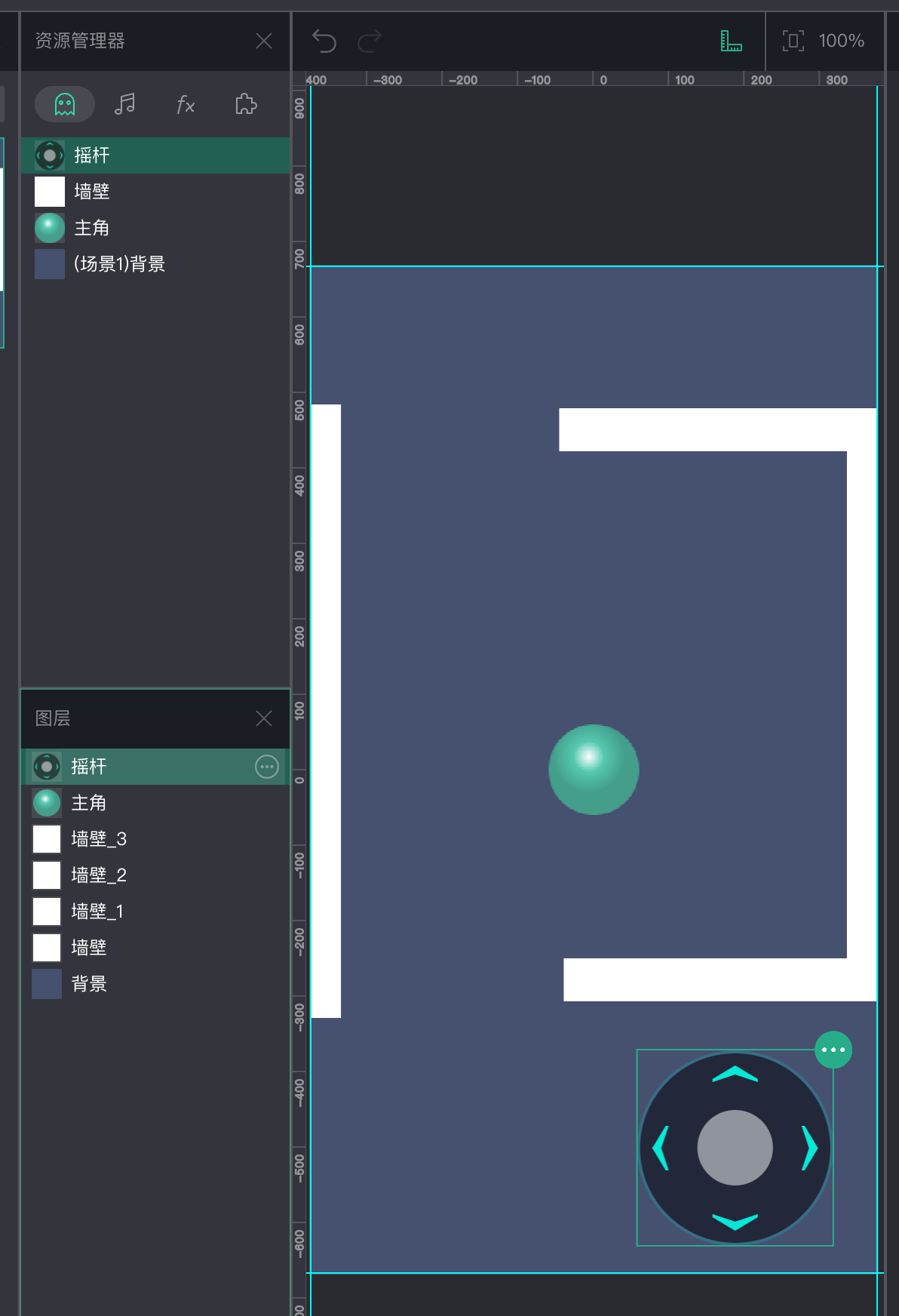The width and height of the screenshot is (899, 1316).
Task: Click the undo arrow icon
Action: coord(324,41)
